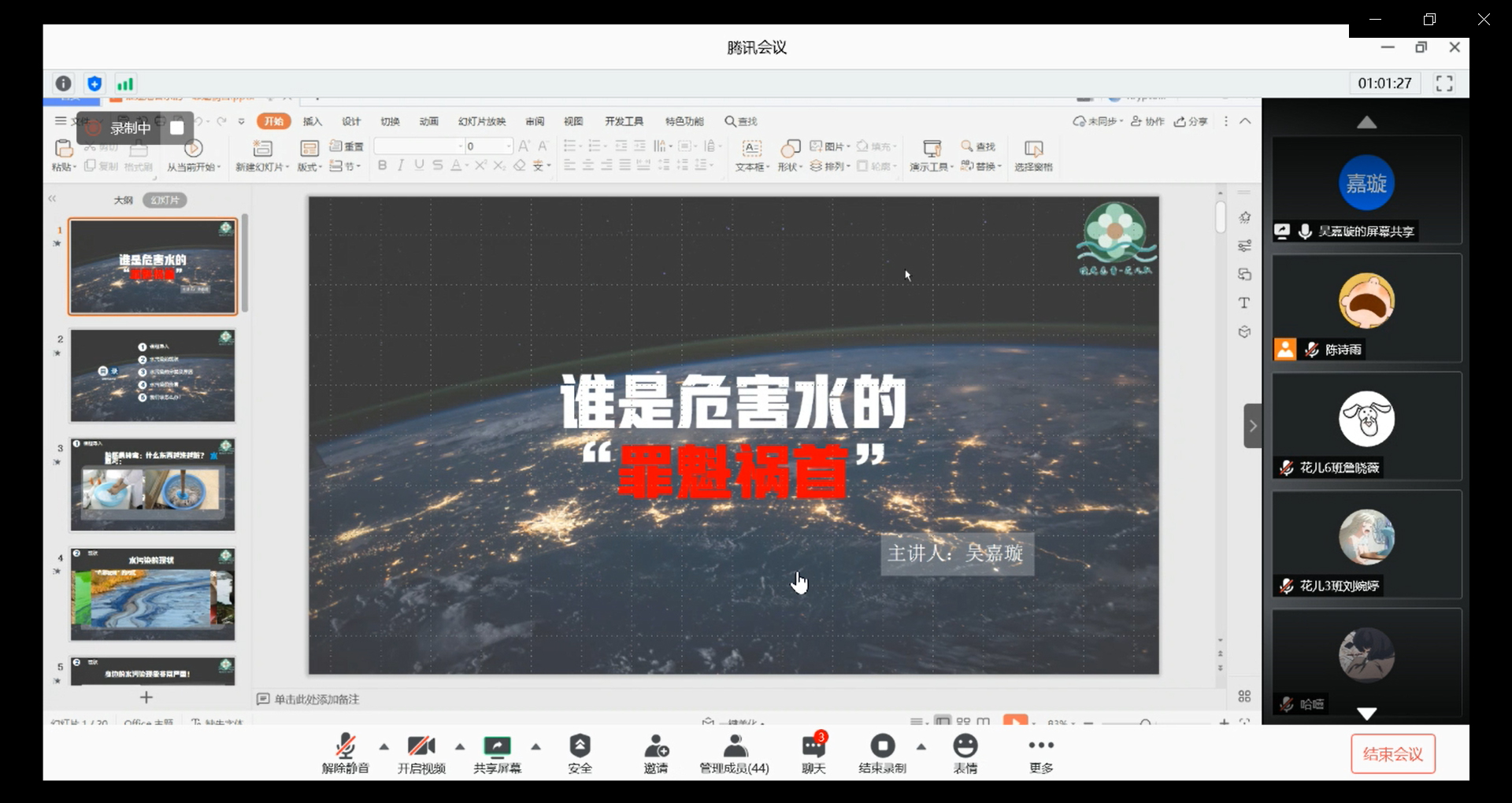Click the 查找 search box in ribbon tabs
Image resolution: width=1512 pixels, height=803 pixels.
(741, 121)
